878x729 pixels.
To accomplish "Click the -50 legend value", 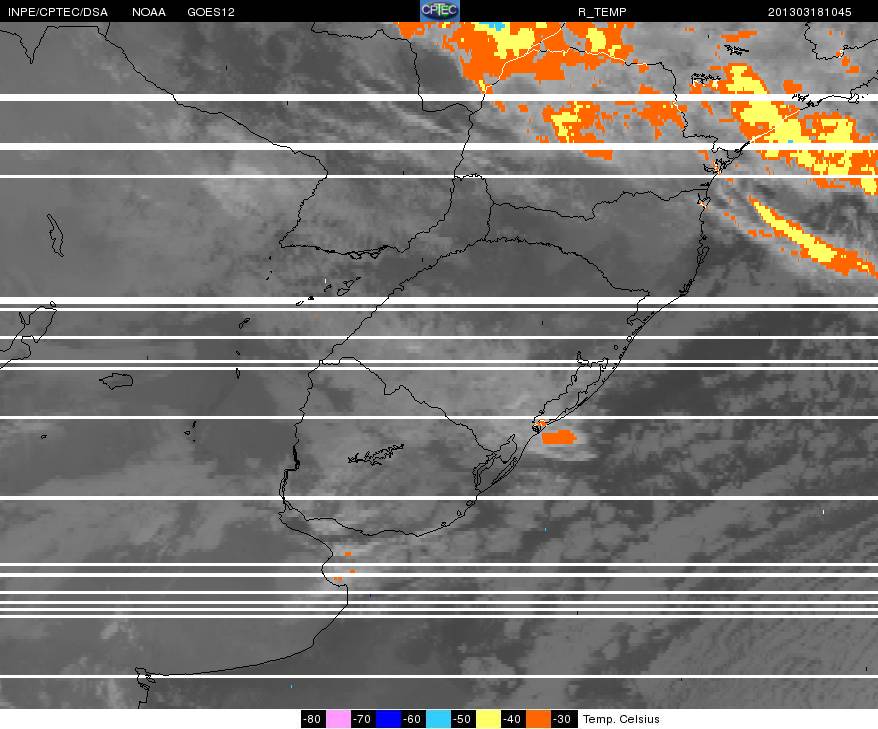I will point(463,719).
